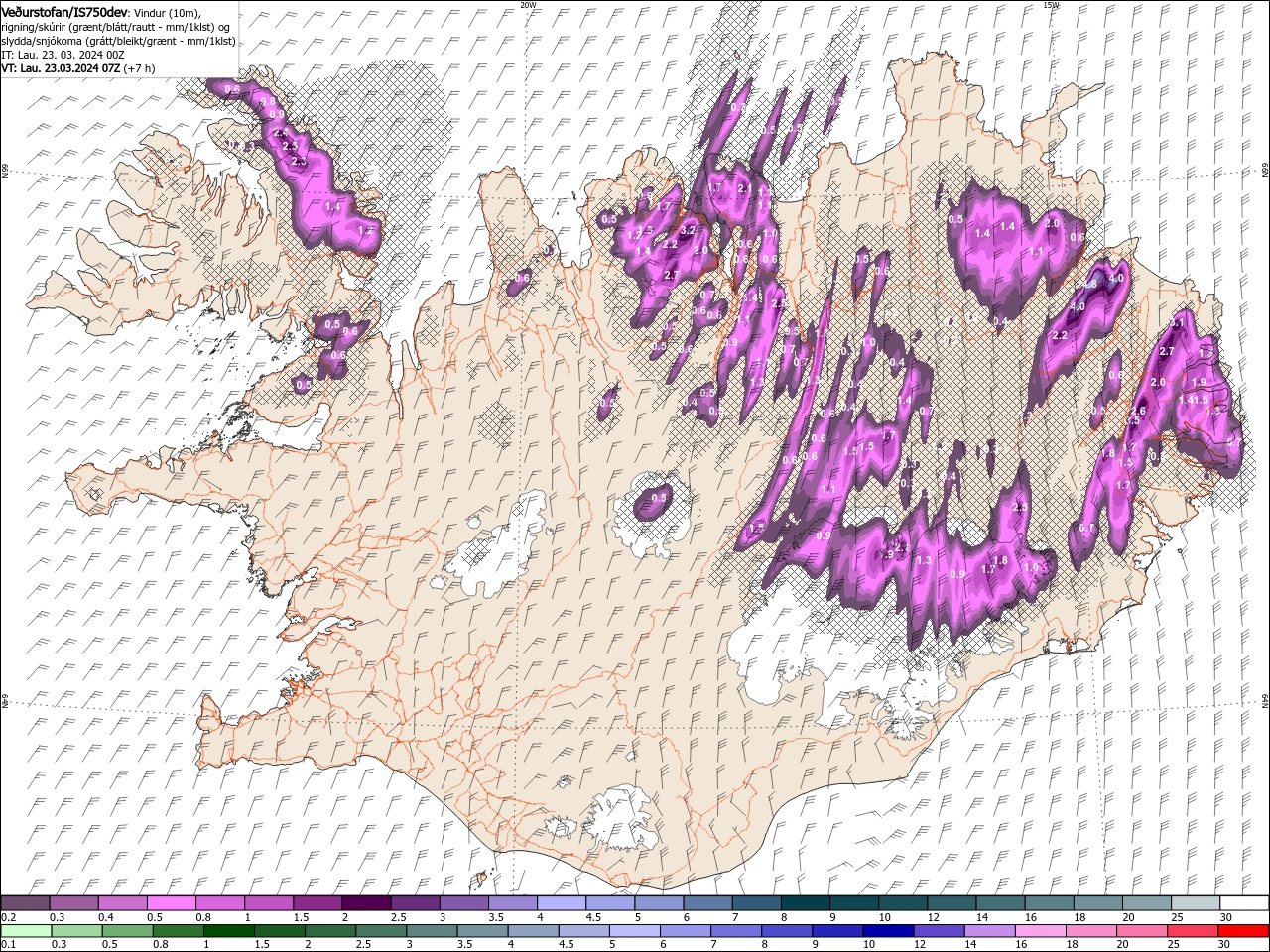Screen dimensions: 1270x952
Task: Click the 4.8 precipitation value on the map
Action: coord(1090,284)
